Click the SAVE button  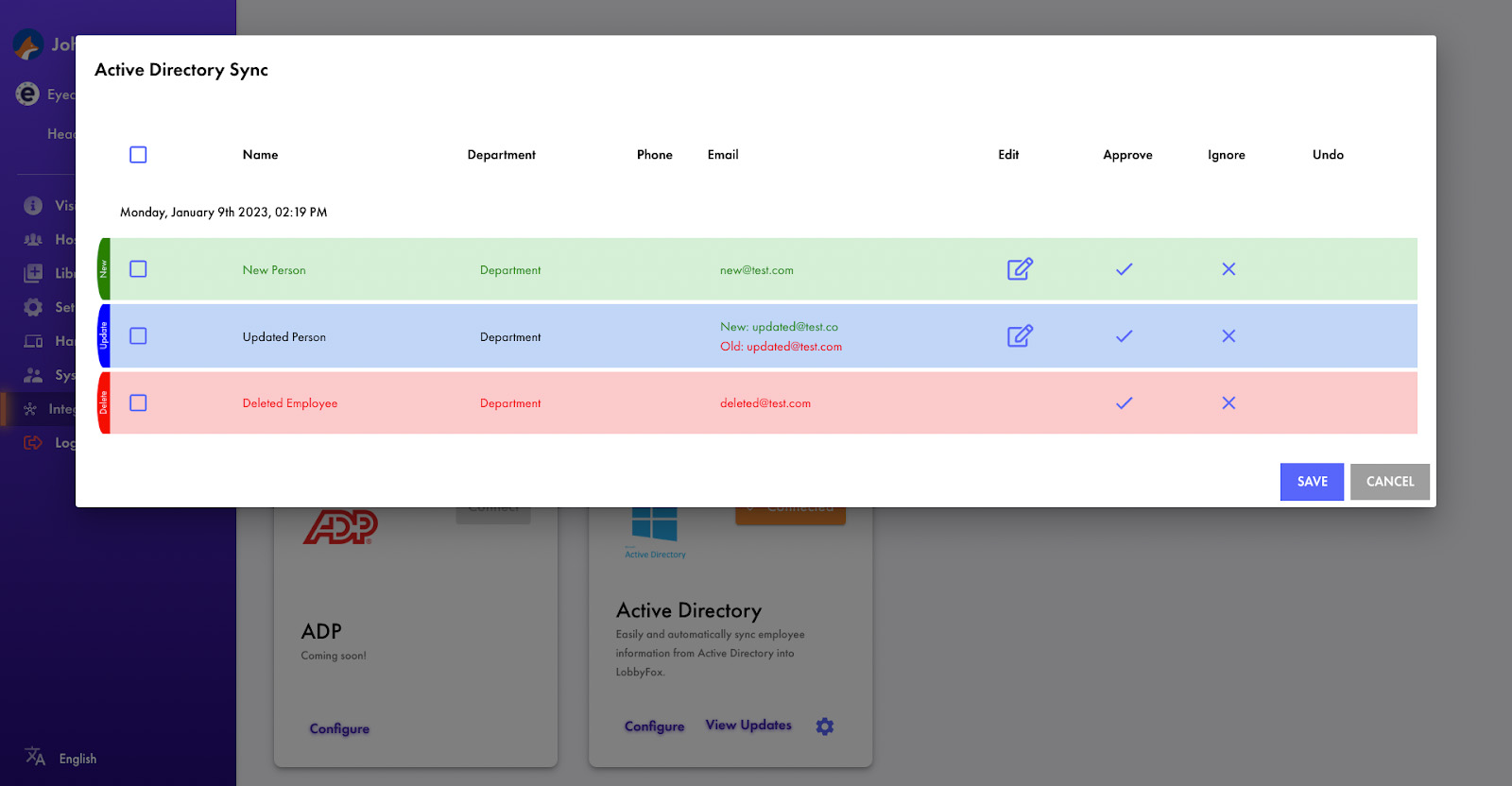(x=1312, y=482)
